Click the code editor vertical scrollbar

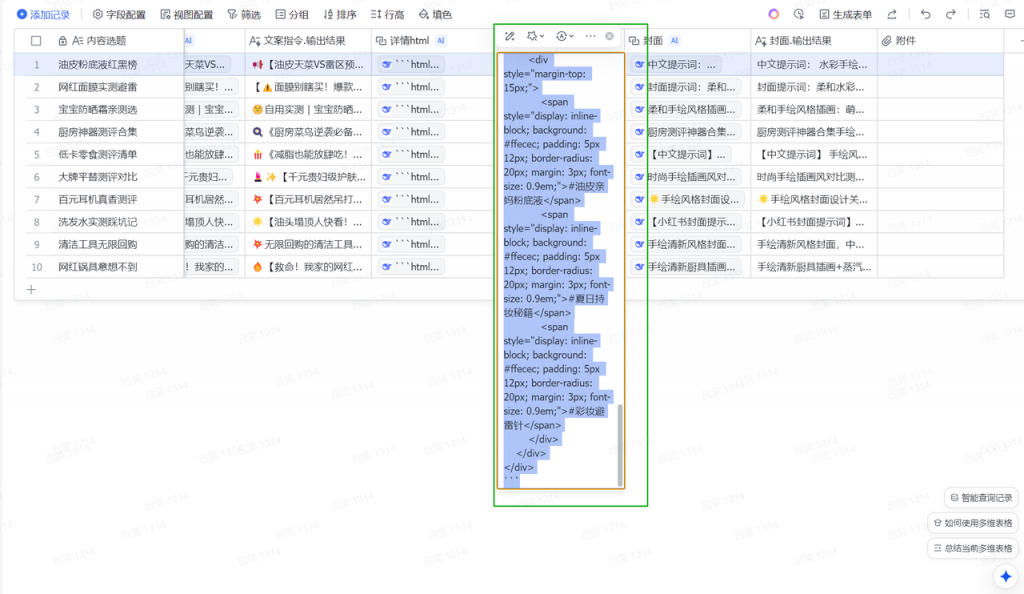[x=620, y=444]
